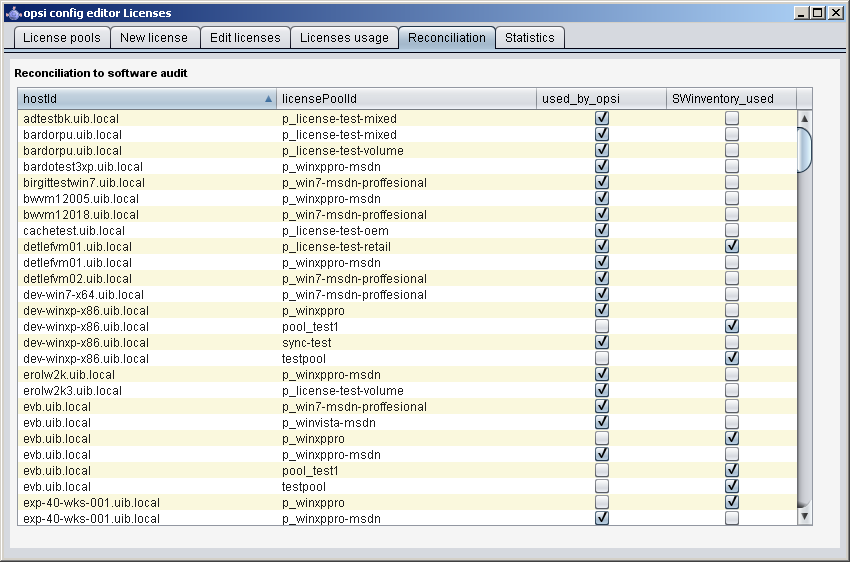Close the opsi config editor Licenses window
Image resolution: width=850 pixels, height=562 pixels.
[x=835, y=13]
